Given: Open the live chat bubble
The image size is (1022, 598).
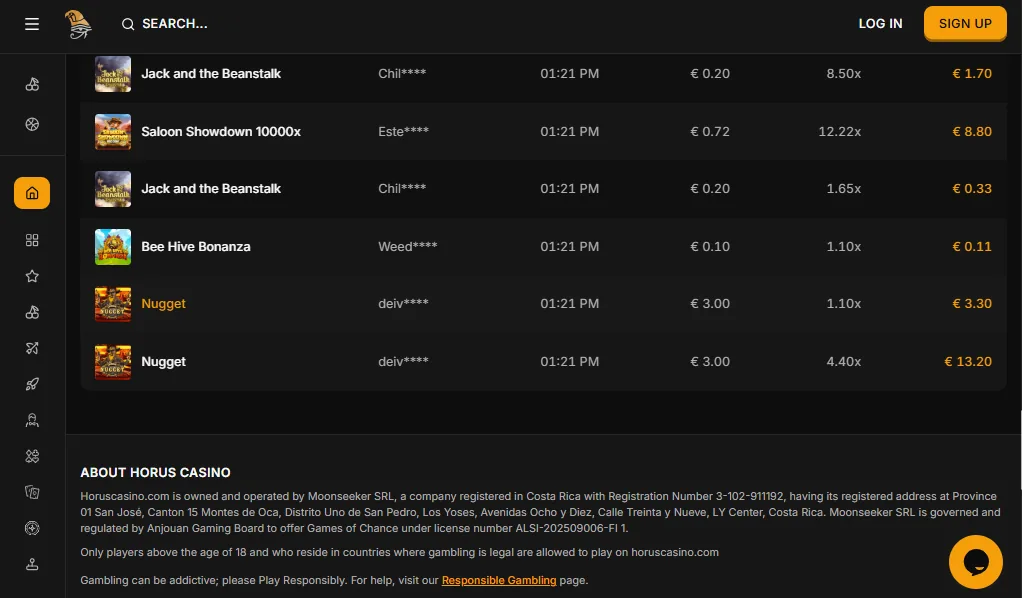Looking at the screenshot, I should (x=976, y=561).
